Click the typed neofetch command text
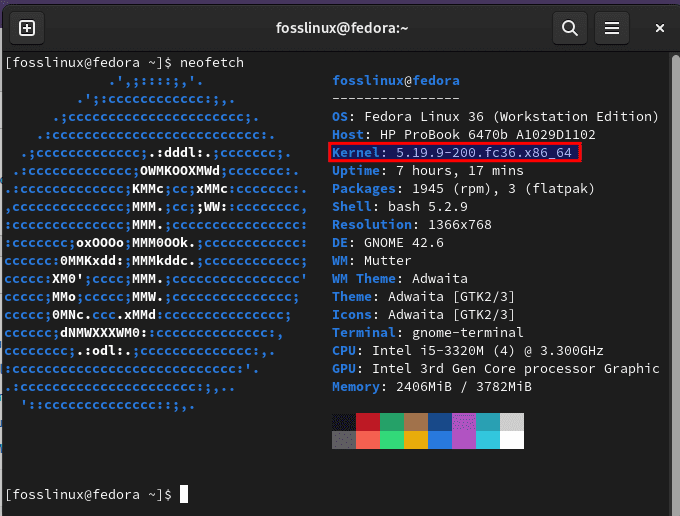 (x=212, y=63)
